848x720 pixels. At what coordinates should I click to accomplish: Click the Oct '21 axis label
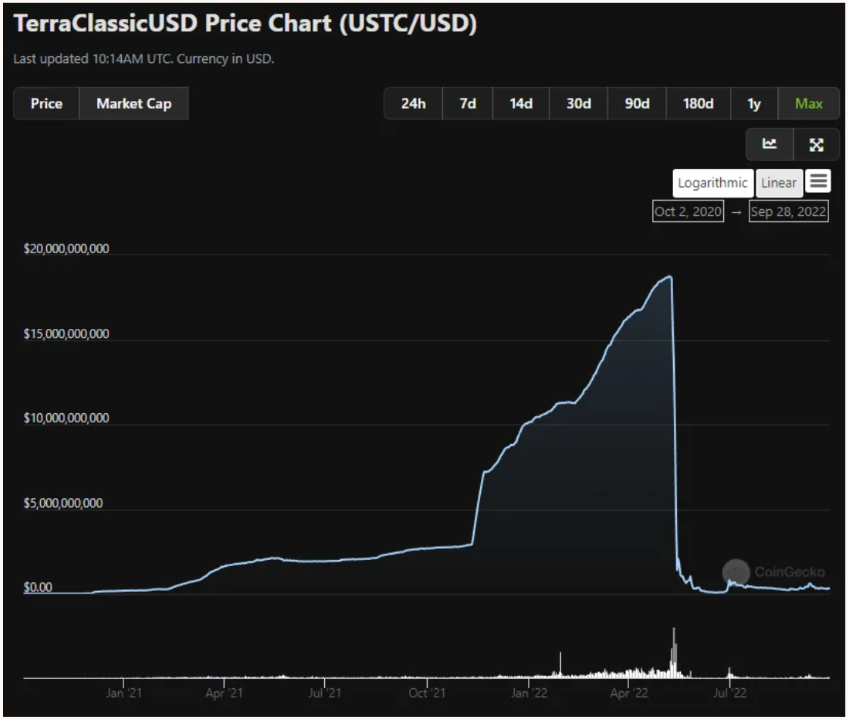pyautogui.click(x=427, y=693)
